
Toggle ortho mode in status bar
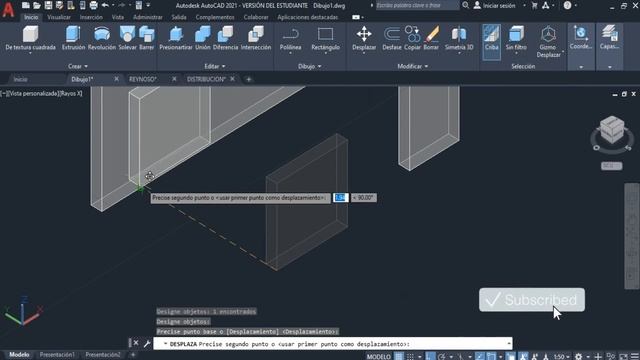(x=430, y=356)
